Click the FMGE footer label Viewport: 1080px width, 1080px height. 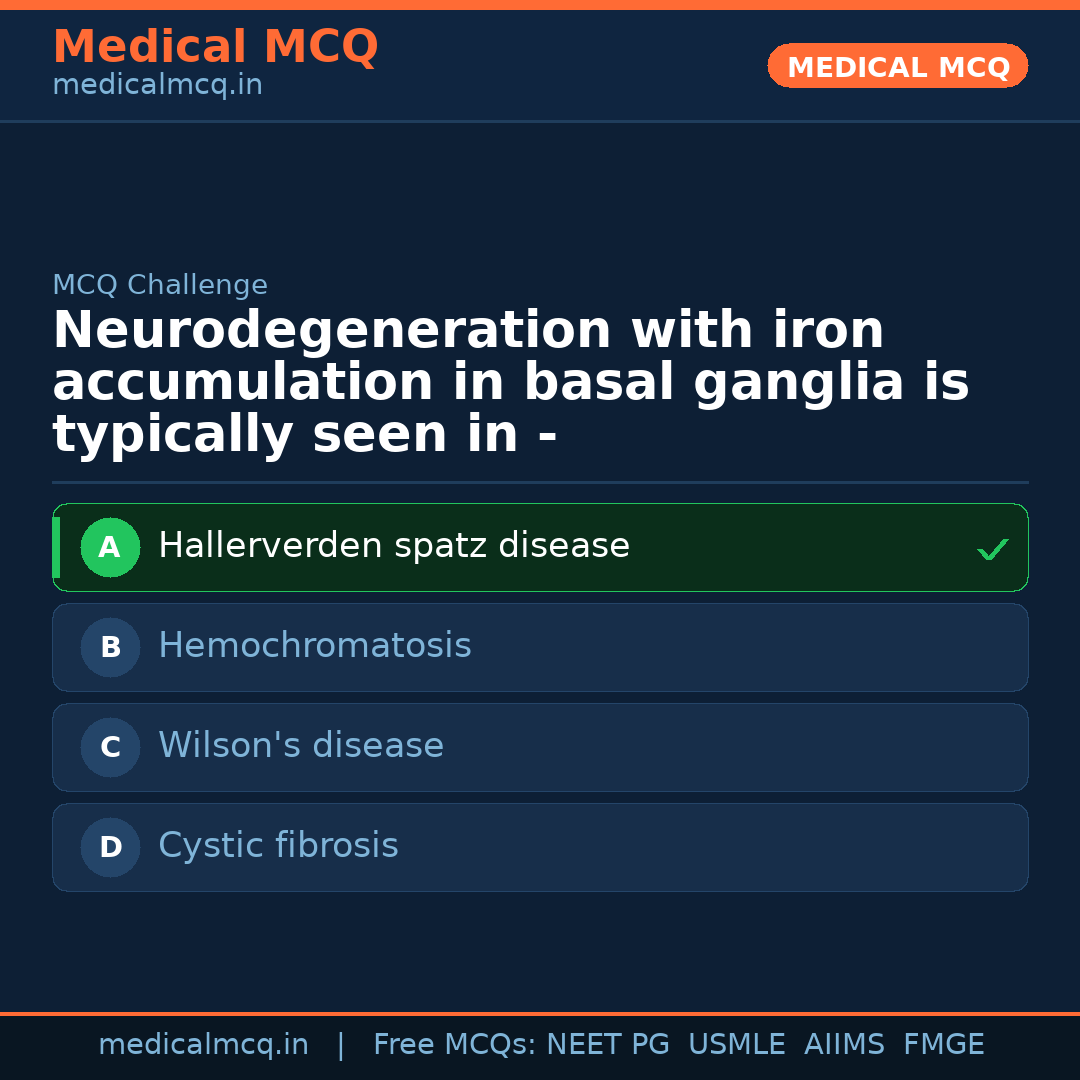tap(943, 1045)
